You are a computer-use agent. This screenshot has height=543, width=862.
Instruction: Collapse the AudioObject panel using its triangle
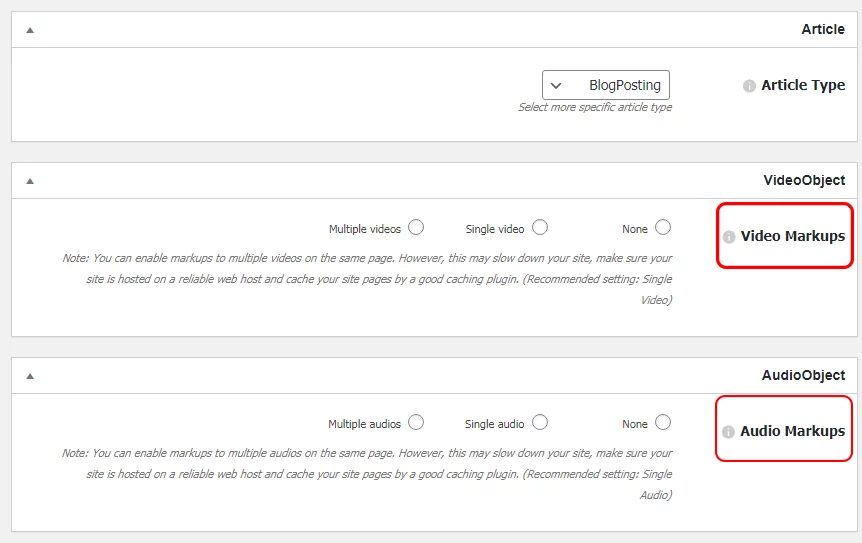coord(30,376)
